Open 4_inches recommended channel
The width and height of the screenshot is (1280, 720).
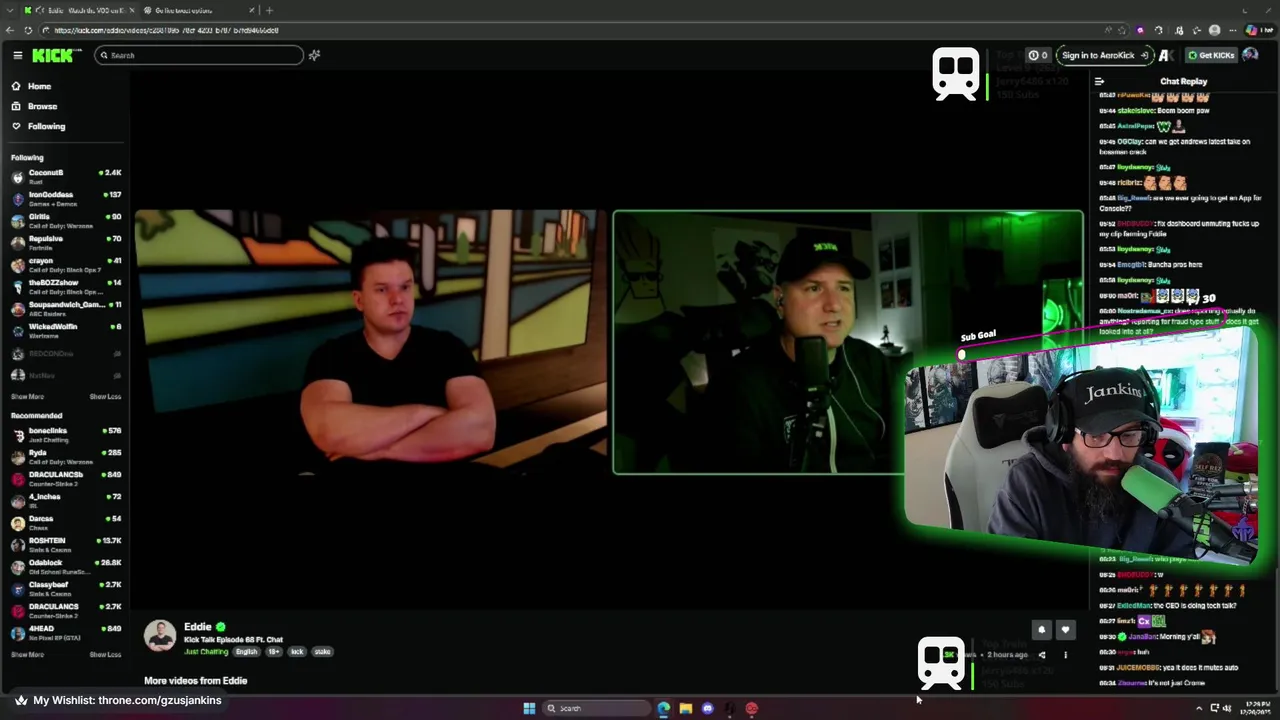(x=64, y=501)
